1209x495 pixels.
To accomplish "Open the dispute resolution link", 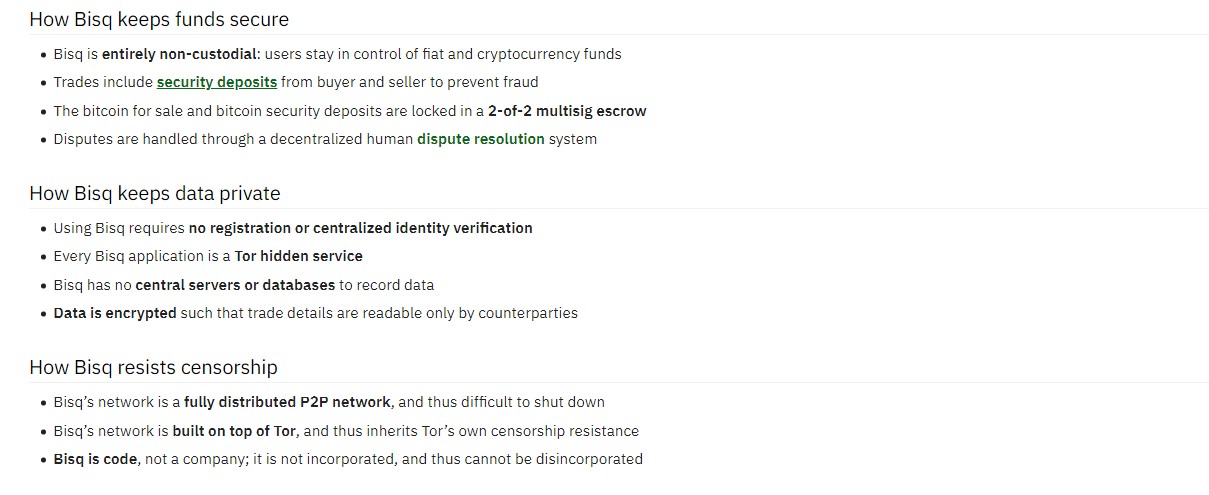I will (481, 139).
